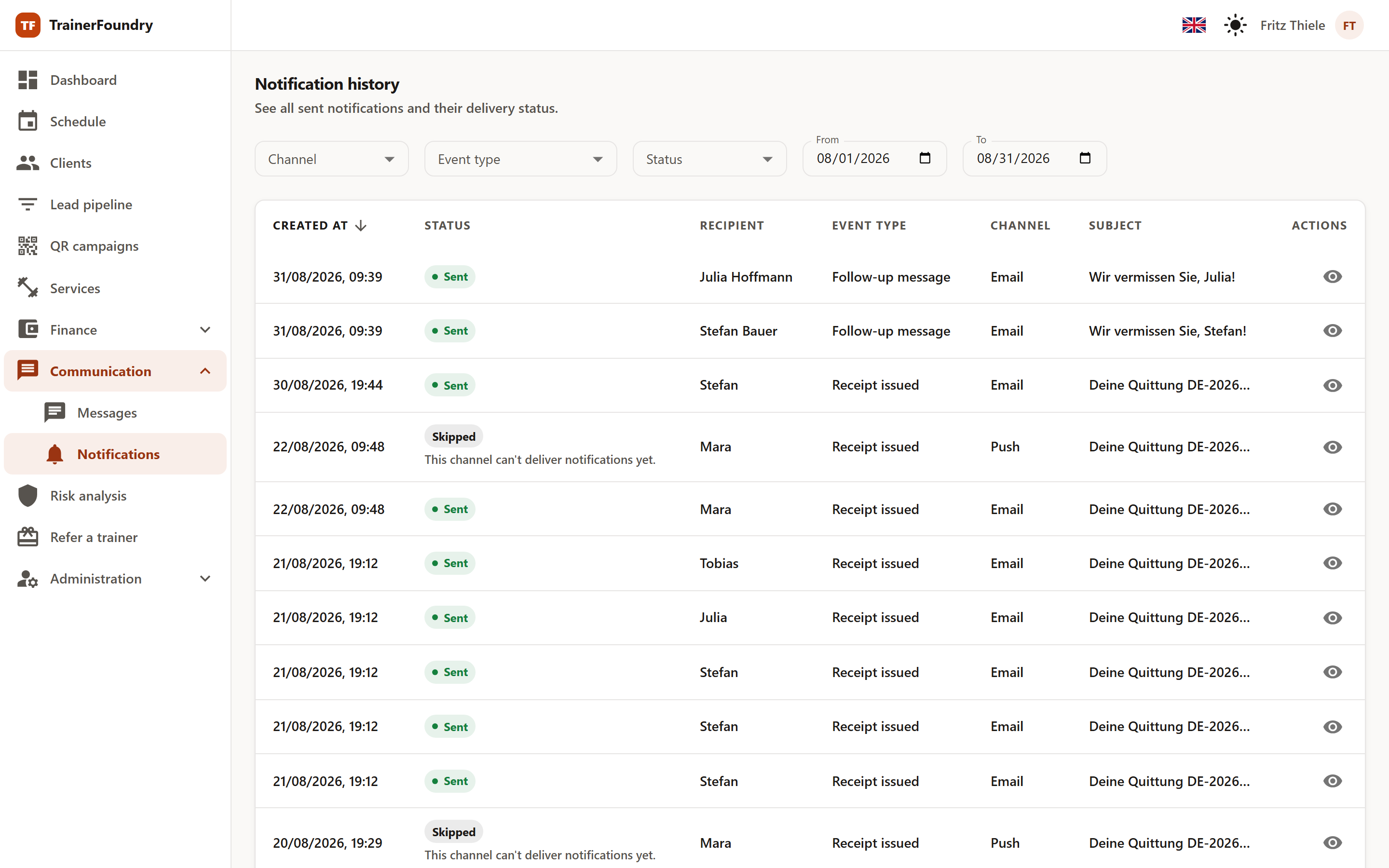
Task: View notification details for Stefan Bauer
Action: pos(1332,331)
